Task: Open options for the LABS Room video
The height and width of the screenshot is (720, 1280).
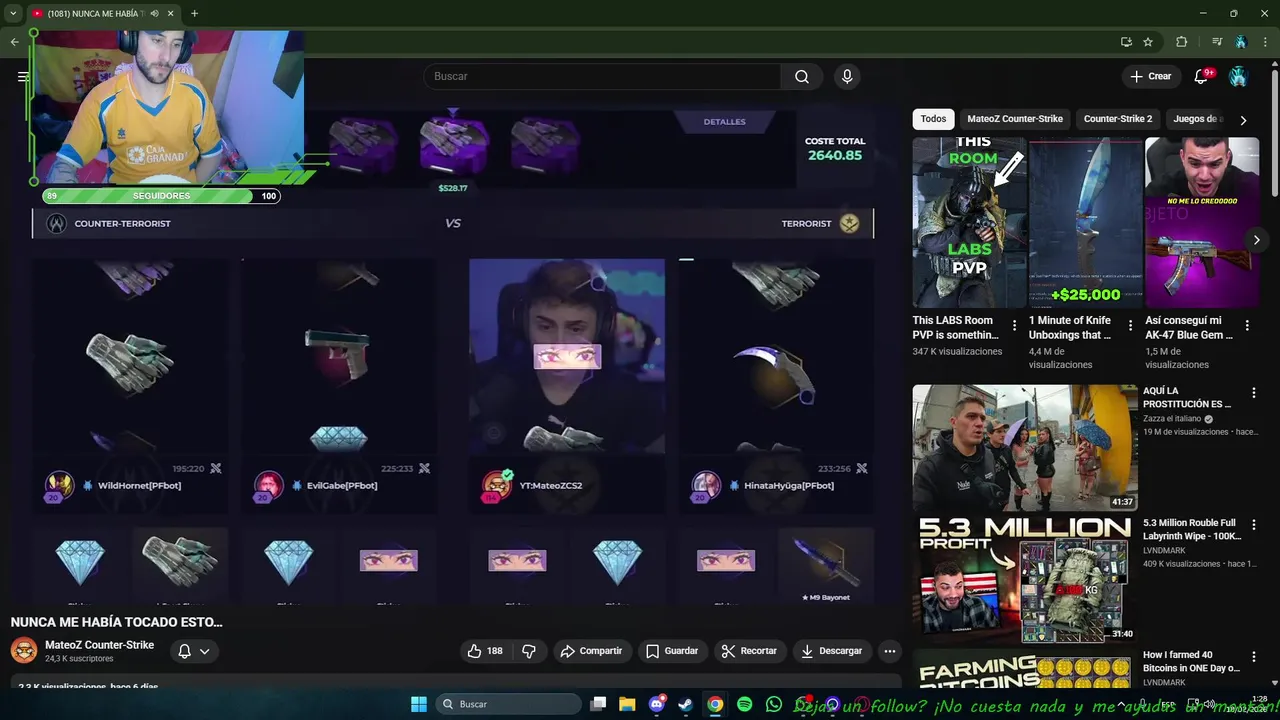Action: pos(1014,325)
